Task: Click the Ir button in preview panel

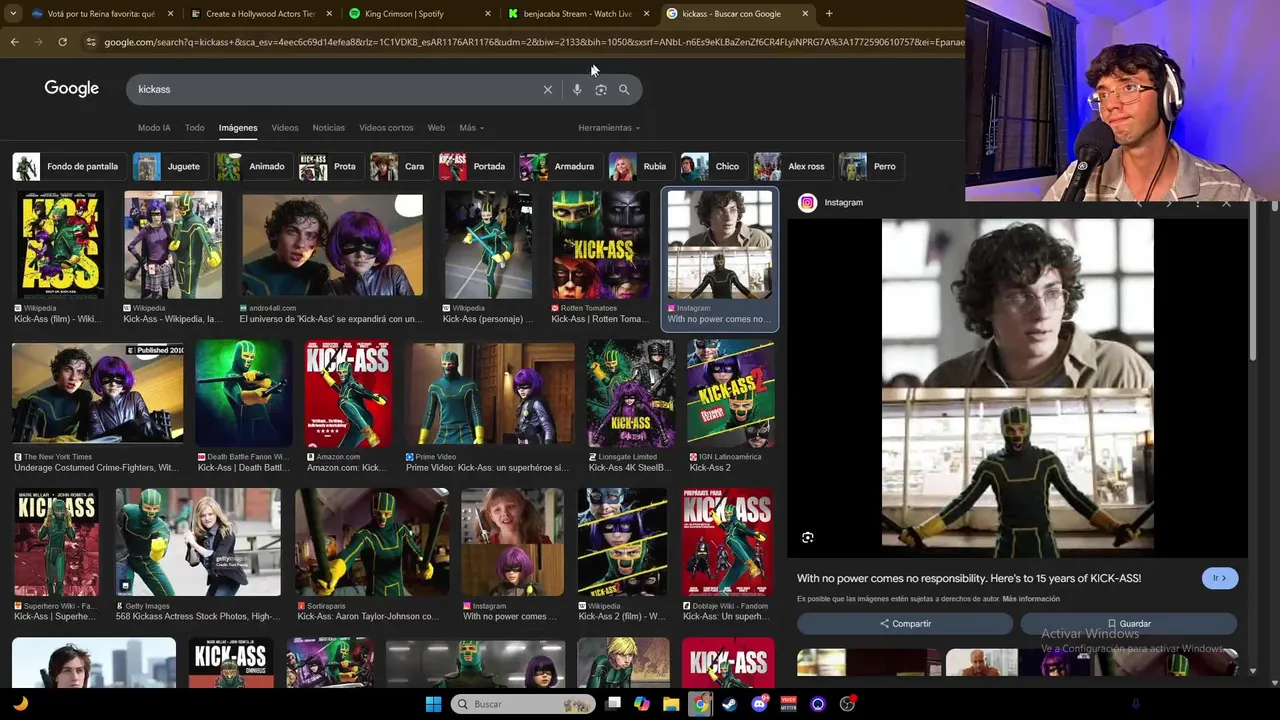Action: tap(1220, 578)
